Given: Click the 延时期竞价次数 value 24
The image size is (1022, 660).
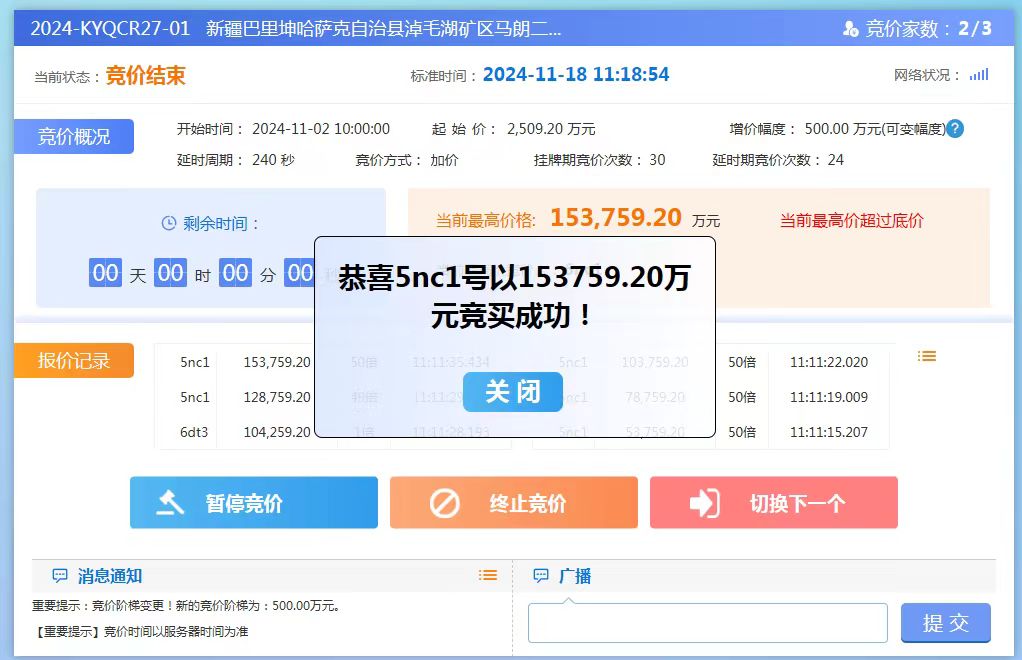Looking at the screenshot, I should pyautogui.click(x=836, y=160).
